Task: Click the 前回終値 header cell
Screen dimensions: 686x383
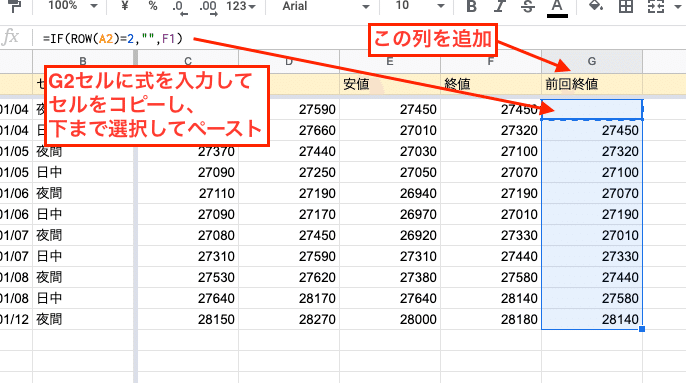Action: point(592,84)
